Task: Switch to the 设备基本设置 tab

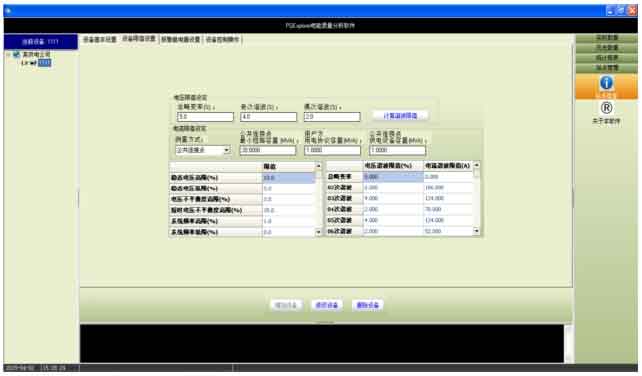Action: [x=99, y=39]
